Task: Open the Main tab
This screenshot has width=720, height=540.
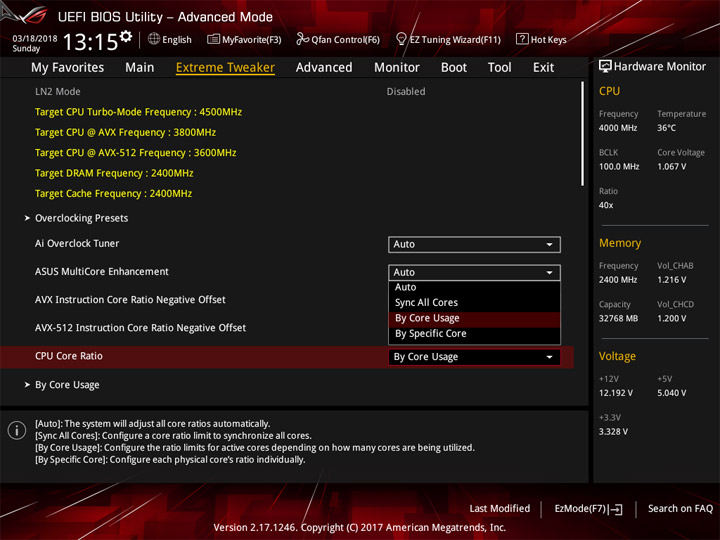Action: click(140, 68)
